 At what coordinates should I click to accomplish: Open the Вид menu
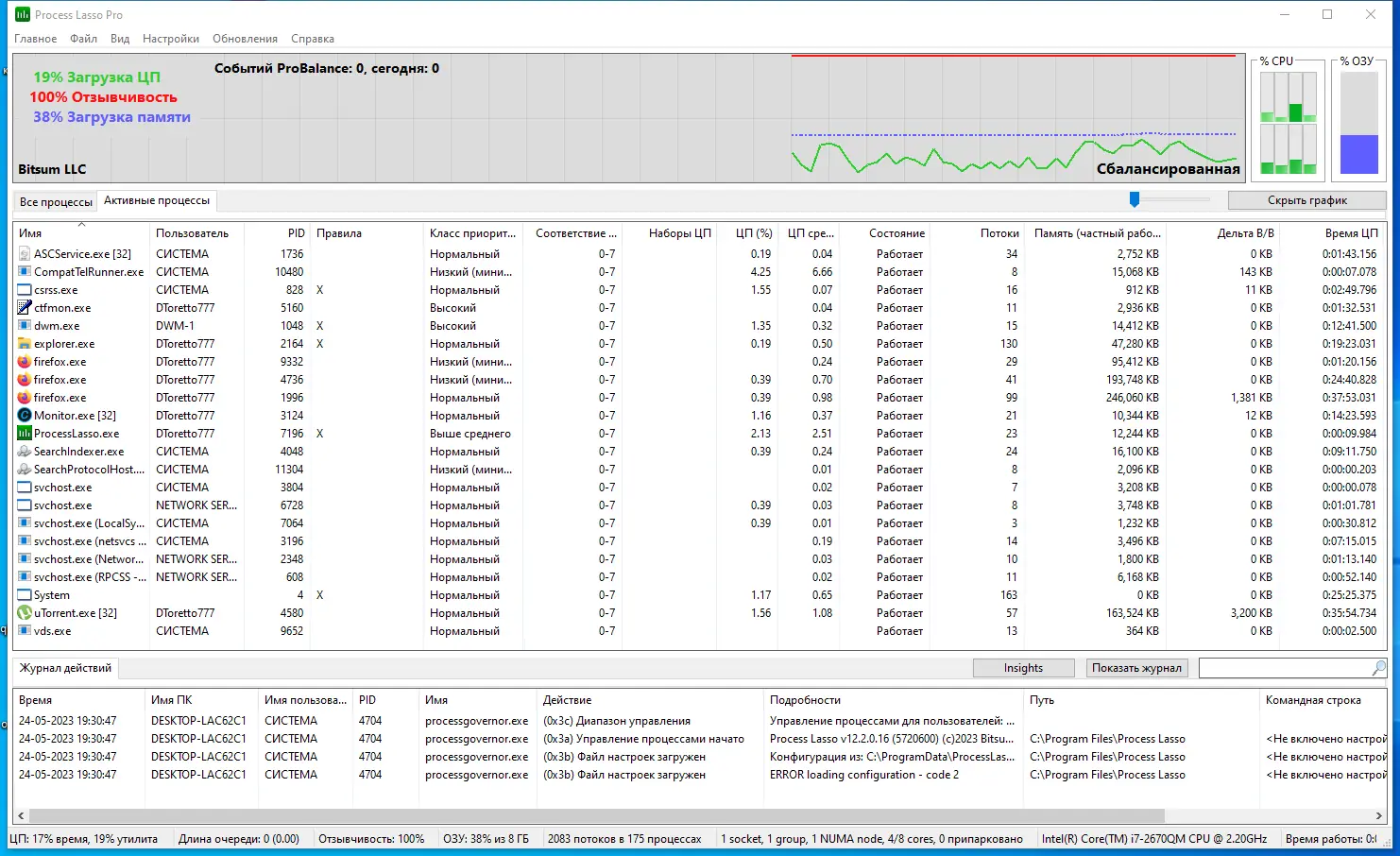120,39
